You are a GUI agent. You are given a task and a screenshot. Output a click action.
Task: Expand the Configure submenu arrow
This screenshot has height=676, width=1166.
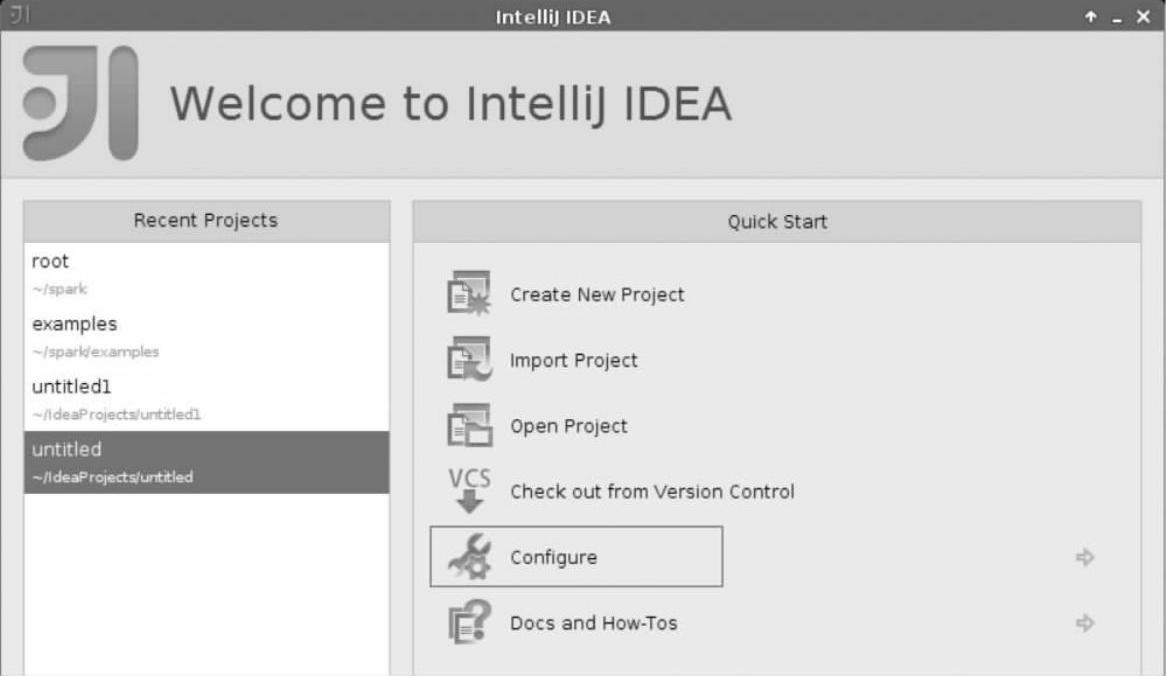click(x=1085, y=557)
